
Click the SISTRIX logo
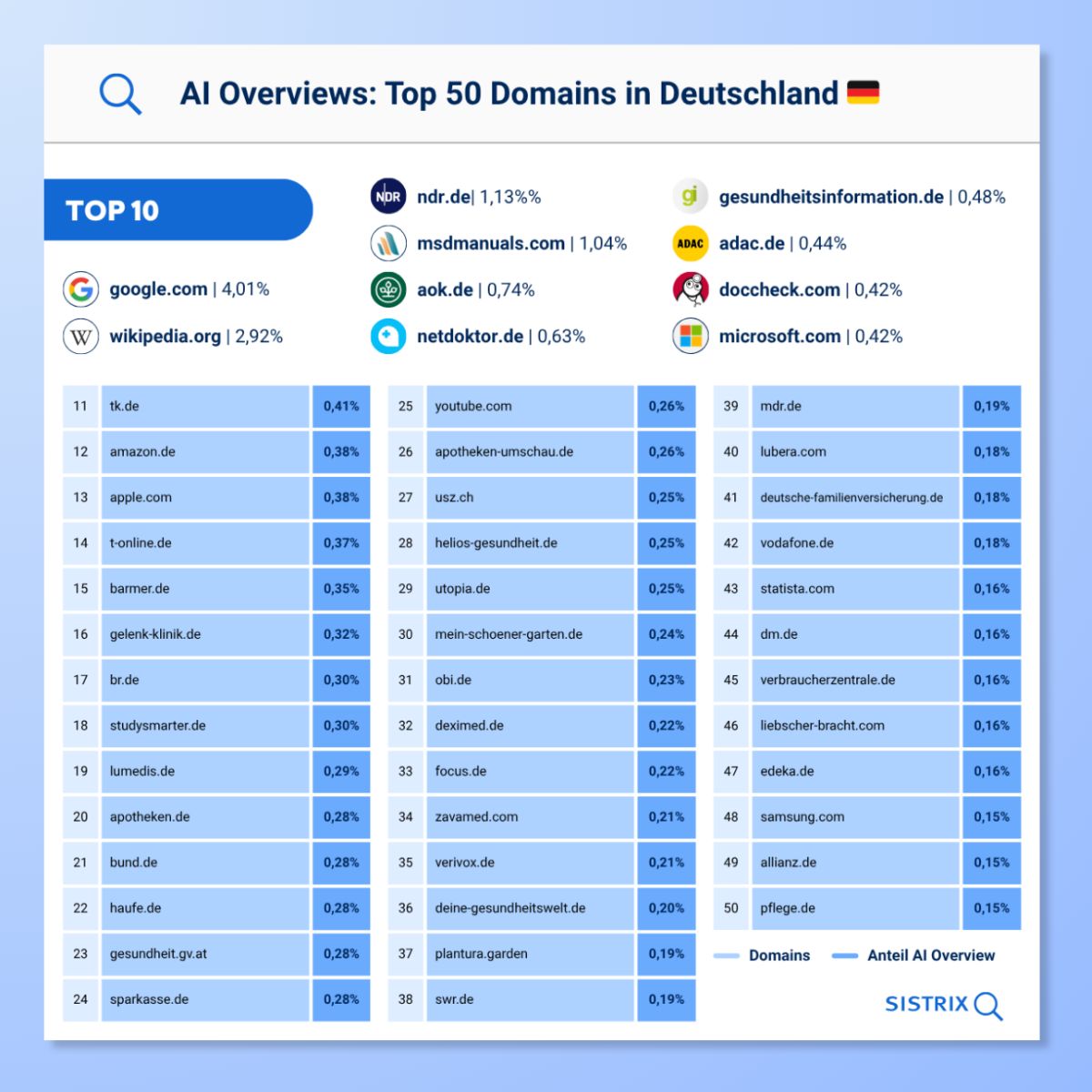[x=944, y=1005]
